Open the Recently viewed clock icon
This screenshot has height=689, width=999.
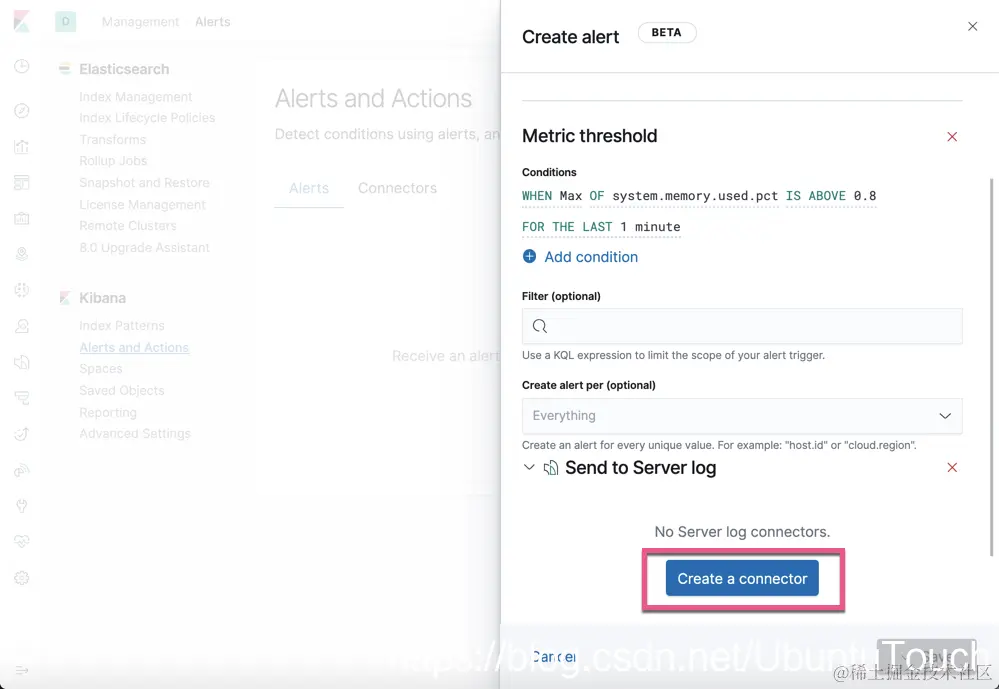click(22, 66)
